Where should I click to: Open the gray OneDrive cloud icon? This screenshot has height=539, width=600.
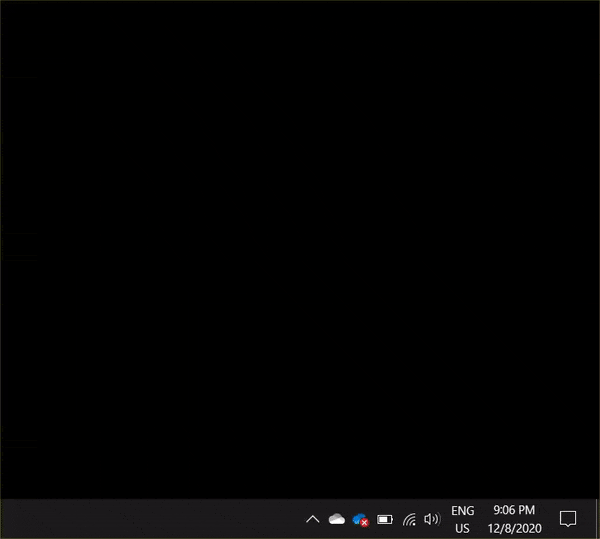(337, 519)
